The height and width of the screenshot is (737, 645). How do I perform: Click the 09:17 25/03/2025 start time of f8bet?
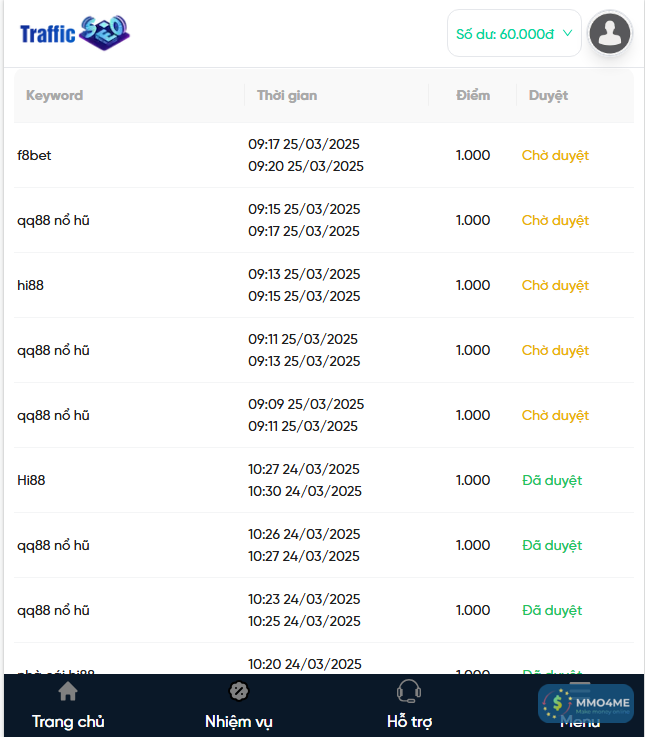click(304, 144)
